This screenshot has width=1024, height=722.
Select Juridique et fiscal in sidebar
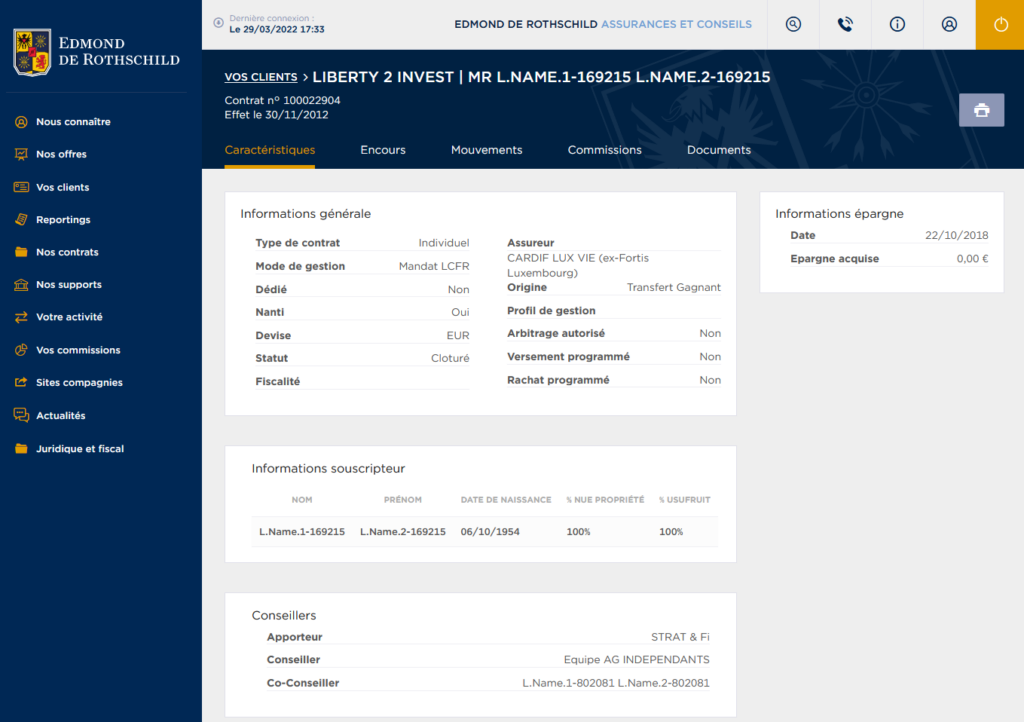(x=80, y=449)
